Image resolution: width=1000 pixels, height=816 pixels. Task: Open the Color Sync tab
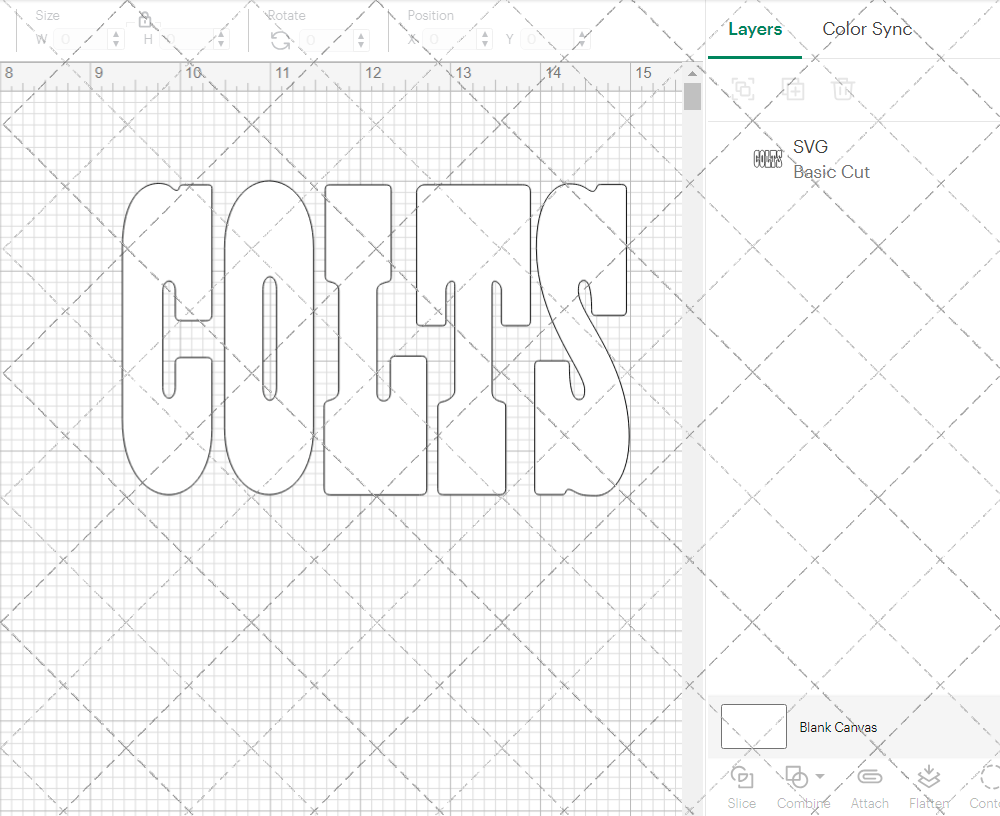867,29
